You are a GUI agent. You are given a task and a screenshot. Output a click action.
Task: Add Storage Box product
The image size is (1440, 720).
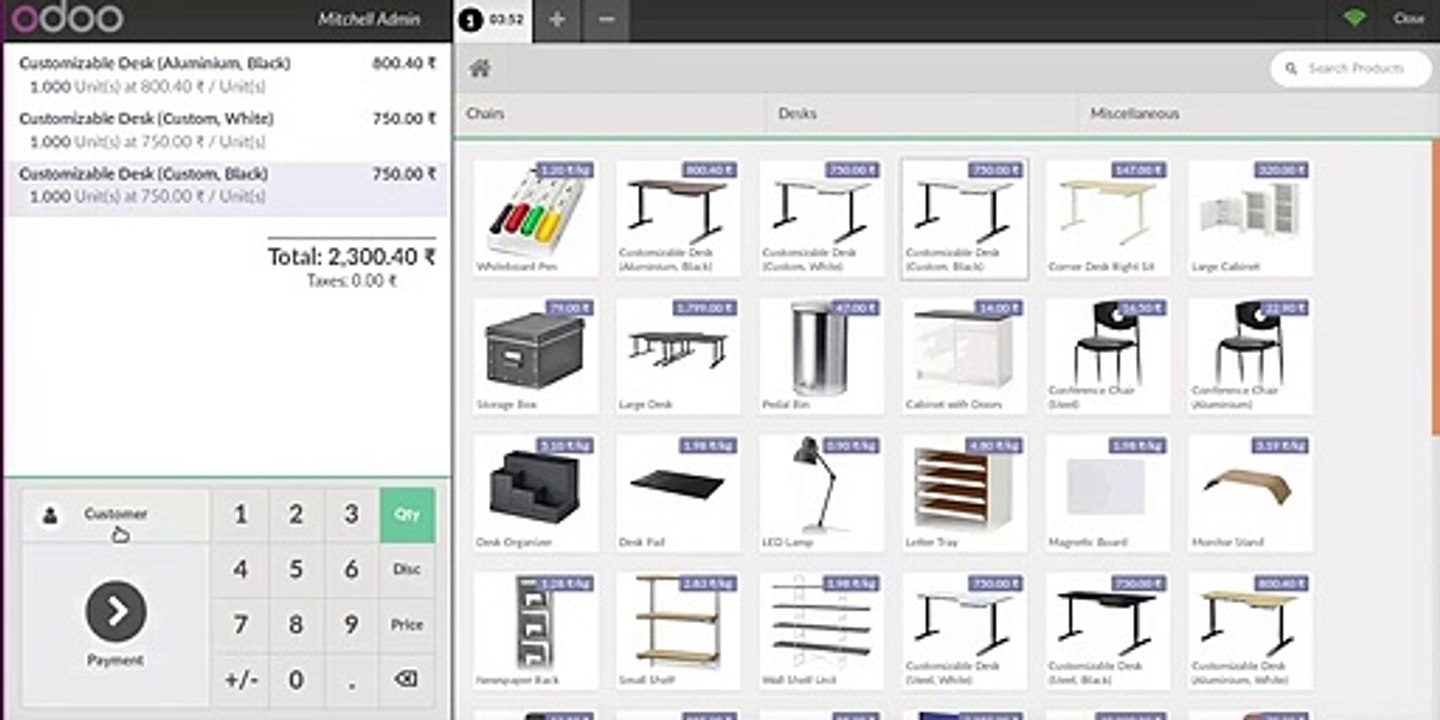(536, 356)
